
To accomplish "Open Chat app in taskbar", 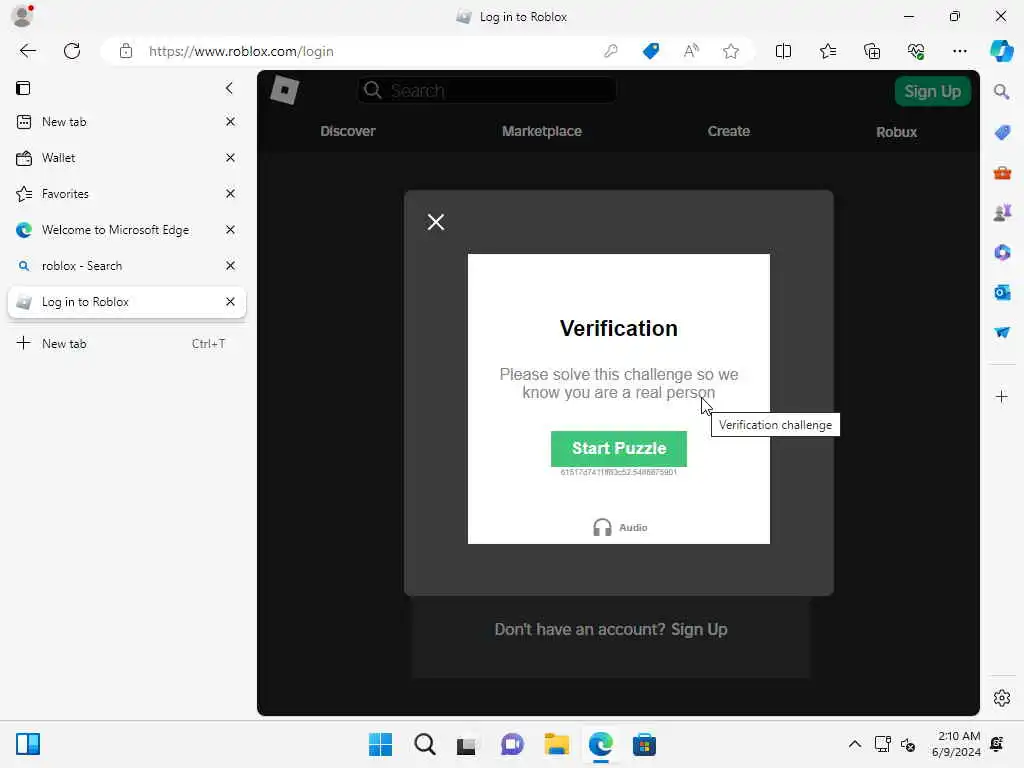I will pos(512,744).
